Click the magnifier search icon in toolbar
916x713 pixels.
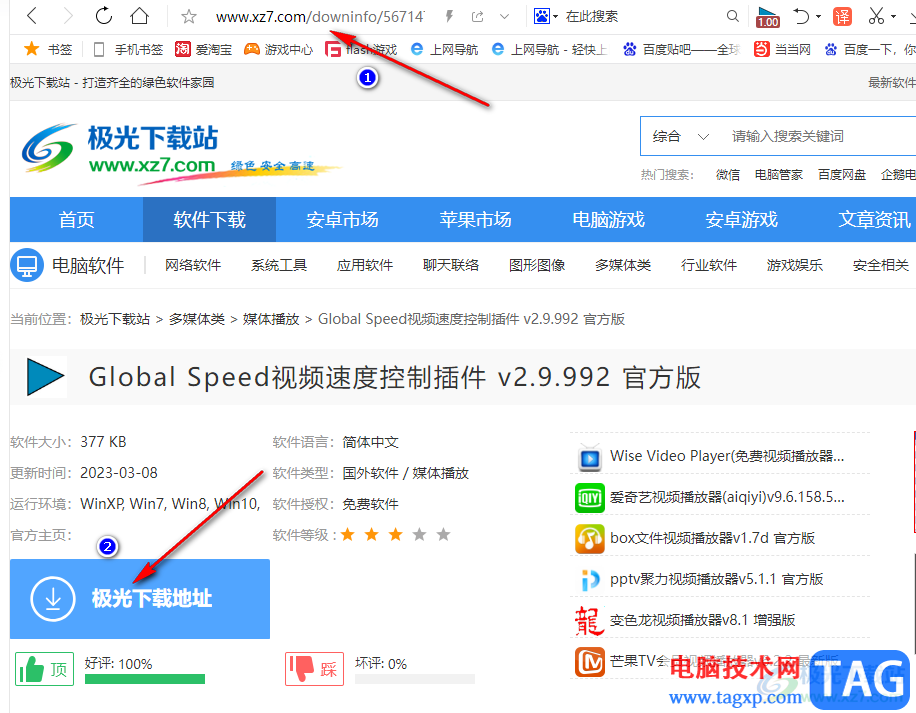[733, 16]
